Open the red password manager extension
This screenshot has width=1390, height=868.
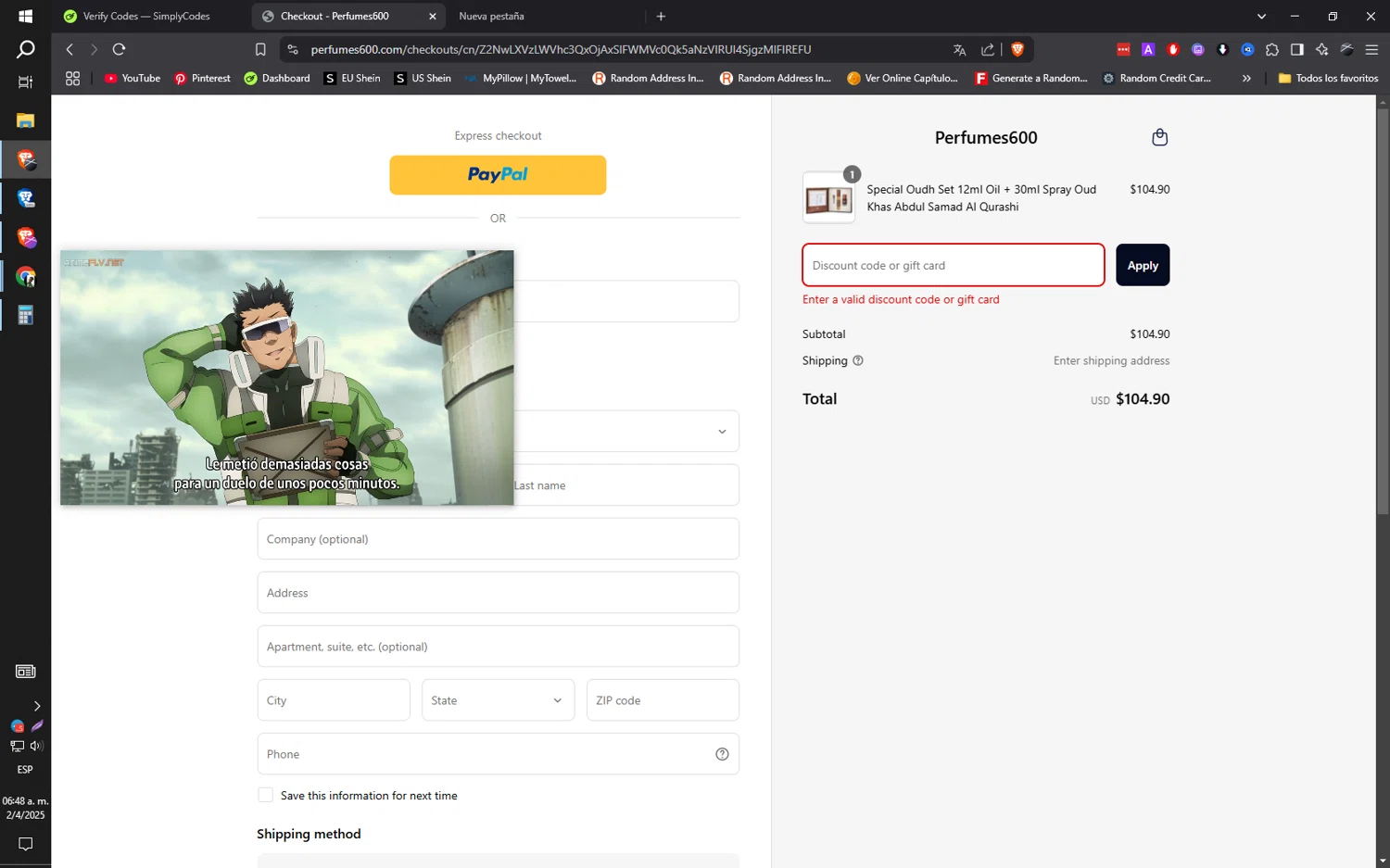coord(1123,49)
